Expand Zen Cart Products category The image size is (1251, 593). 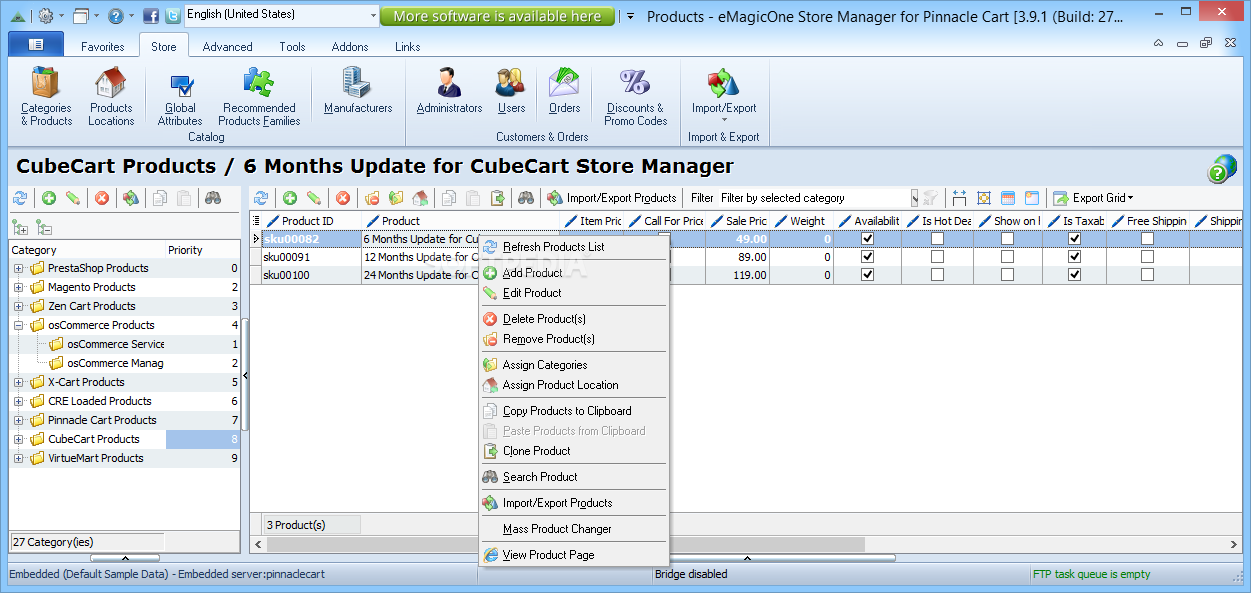18,306
